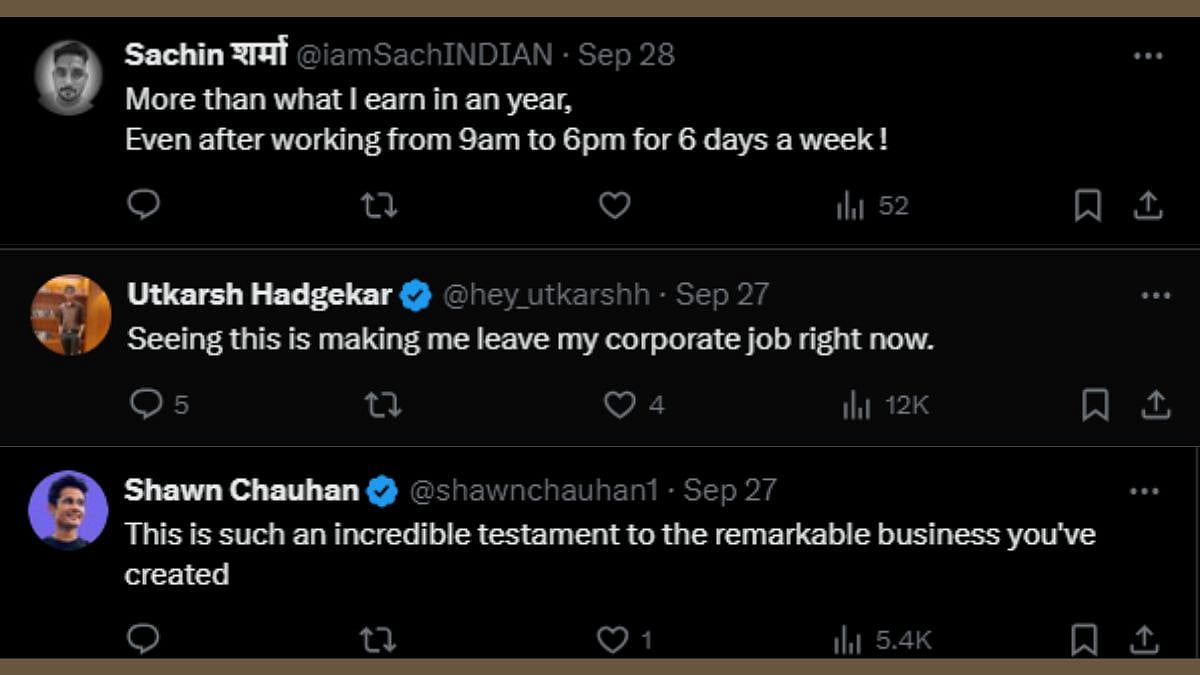The image size is (1200, 675).
Task: Open replies to Utkarsh Hadgekar's tweet
Action: tap(146, 404)
